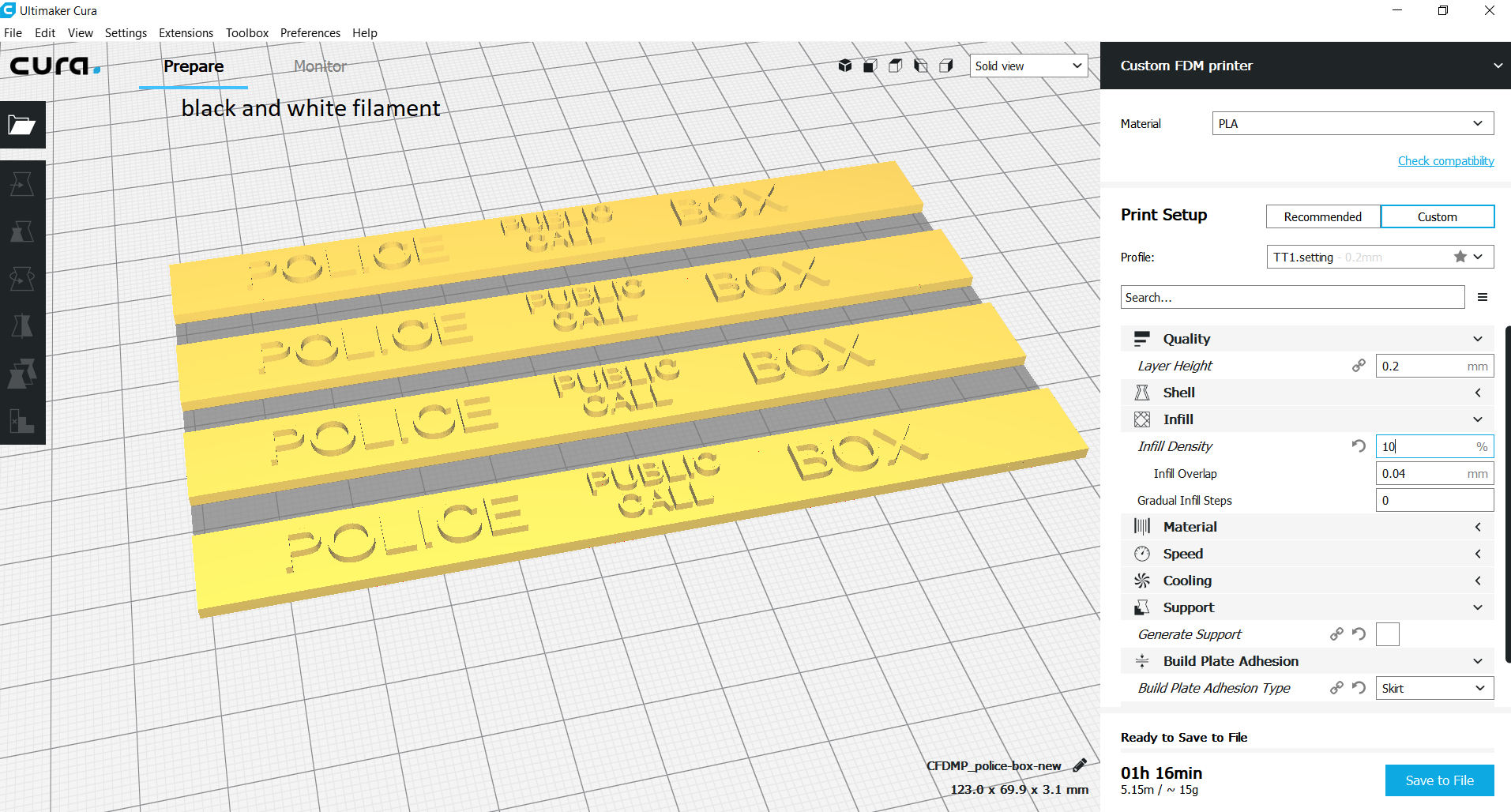This screenshot has height=812, width=1511.
Task: Click the Gradual Infill Steps field
Action: pos(1434,500)
